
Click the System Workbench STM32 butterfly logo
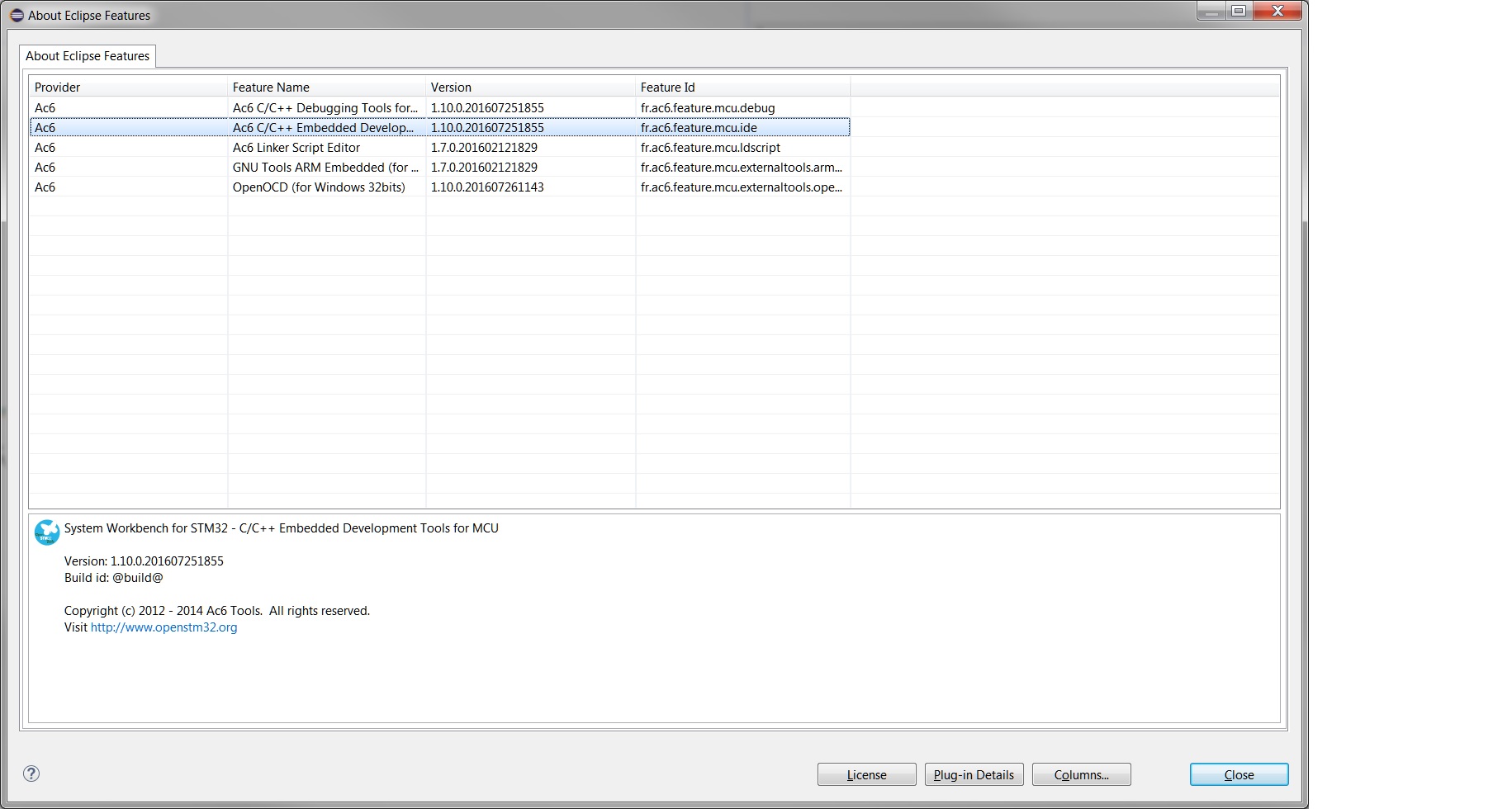pyautogui.click(x=47, y=532)
